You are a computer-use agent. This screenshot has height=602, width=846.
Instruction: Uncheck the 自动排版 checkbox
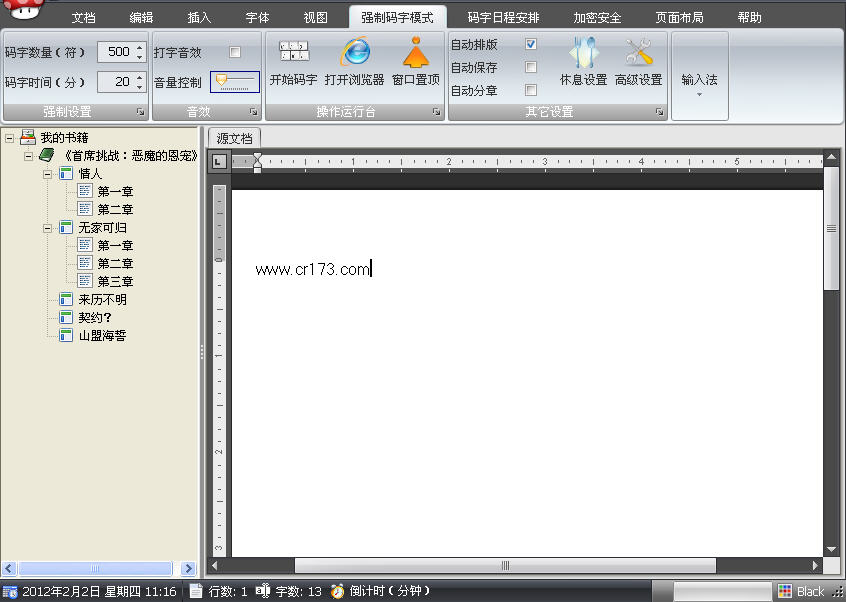(531, 44)
